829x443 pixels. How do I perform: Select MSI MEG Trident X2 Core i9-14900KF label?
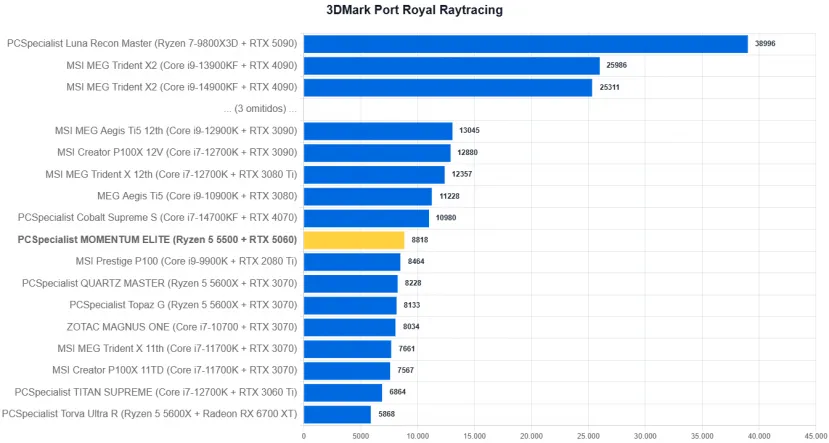coord(182,87)
